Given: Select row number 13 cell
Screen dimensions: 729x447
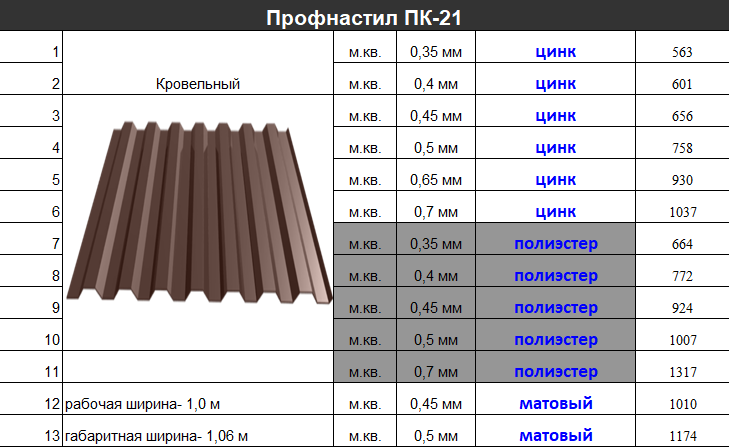Looking at the screenshot, I should click(x=31, y=431).
